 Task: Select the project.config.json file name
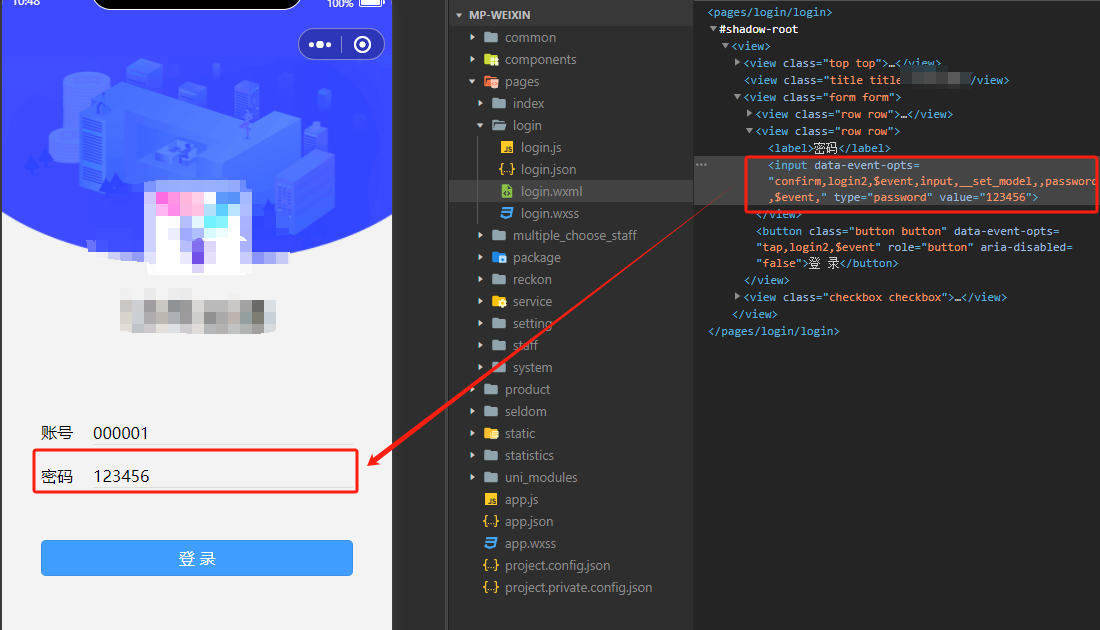click(558, 565)
